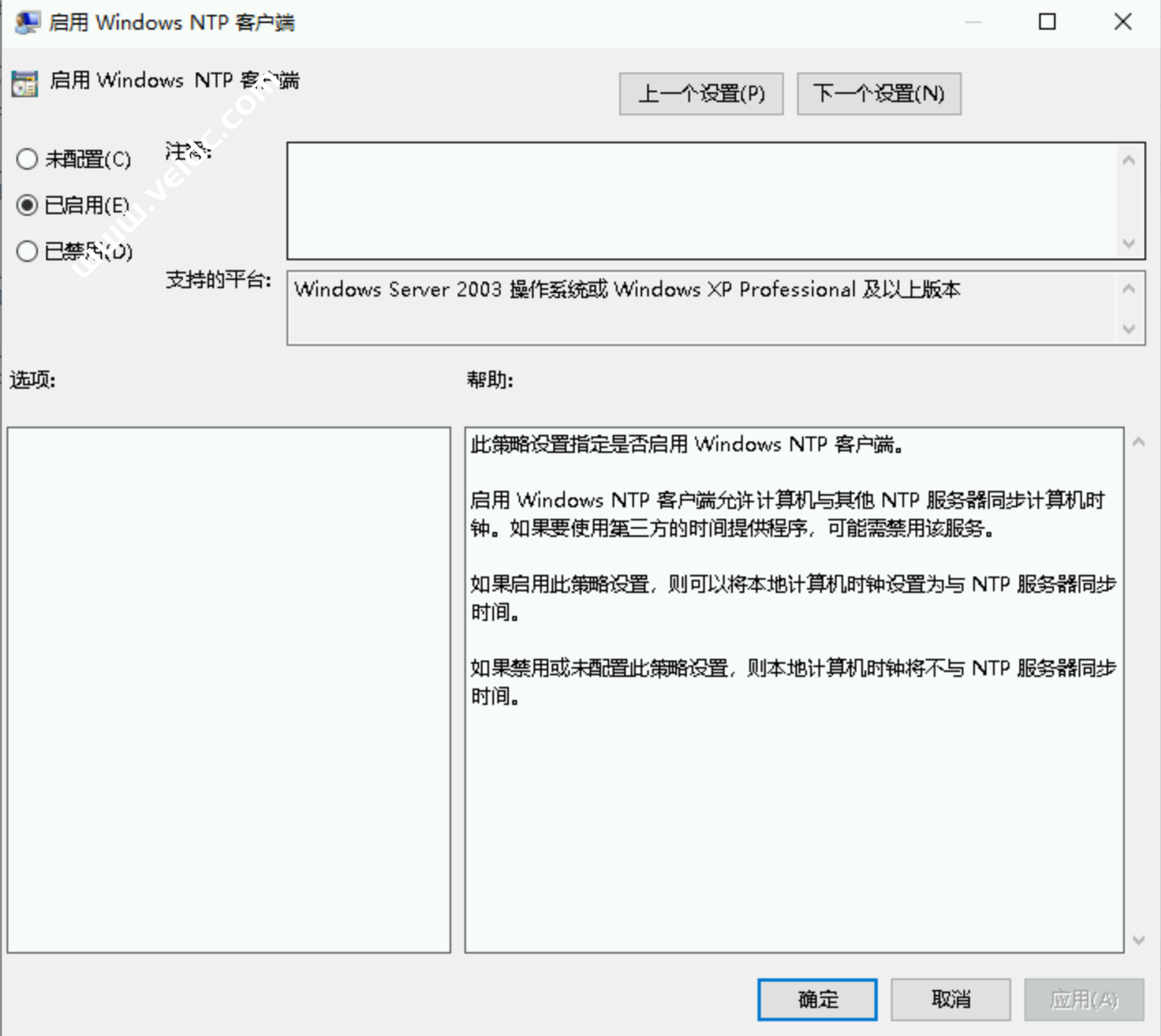Click the comment box scroll down arrow
Screen dimensions: 1161x1036
click(1129, 244)
